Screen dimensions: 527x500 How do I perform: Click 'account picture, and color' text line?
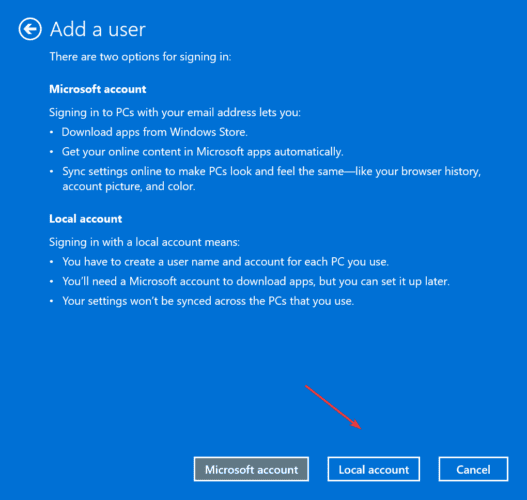129,186
